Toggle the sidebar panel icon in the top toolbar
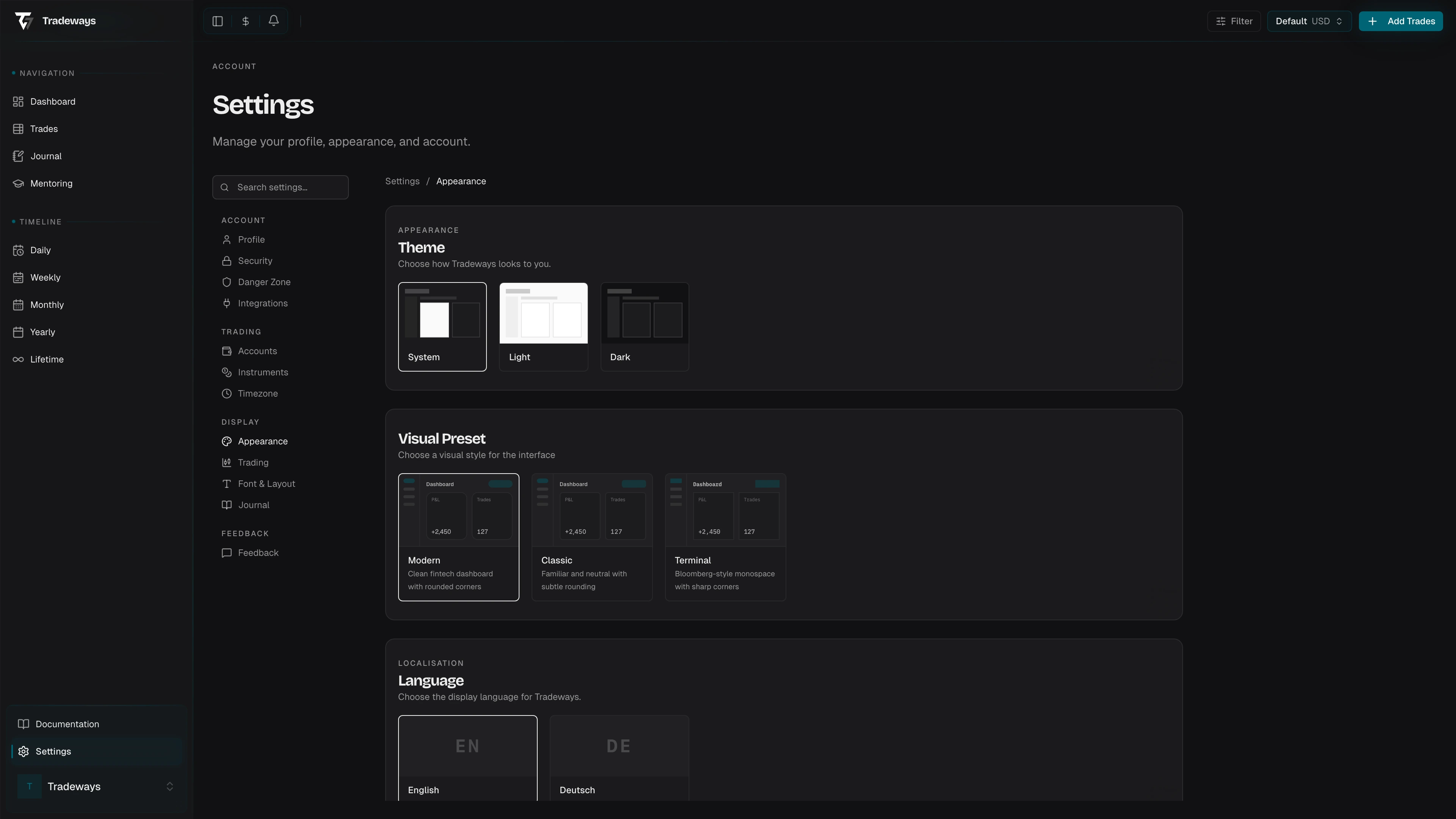The height and width of the screenshot is (819, 1456). pyautogui.click(x=218, y=21)
